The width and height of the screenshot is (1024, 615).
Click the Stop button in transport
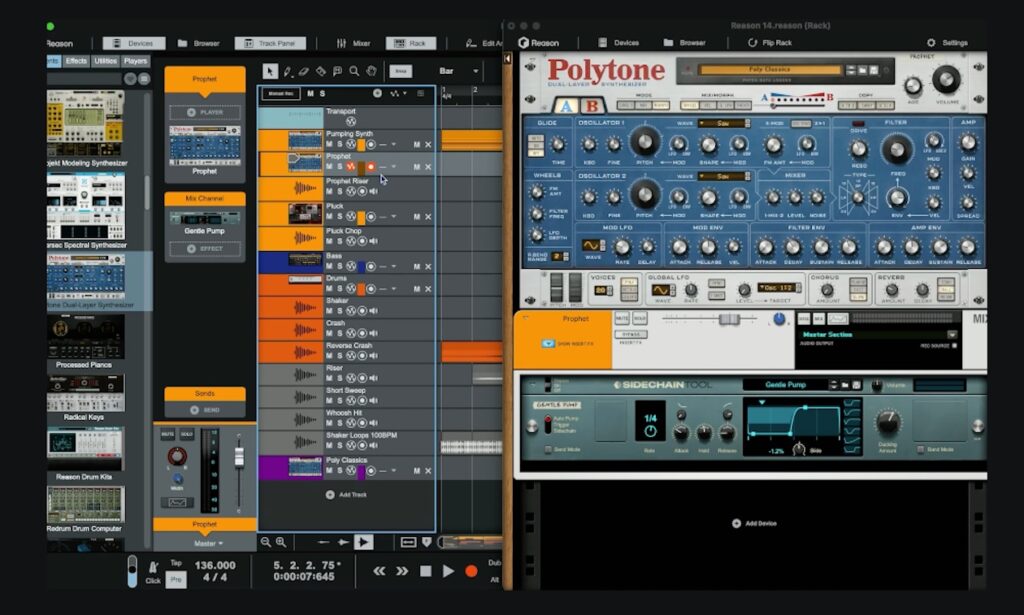425,571
